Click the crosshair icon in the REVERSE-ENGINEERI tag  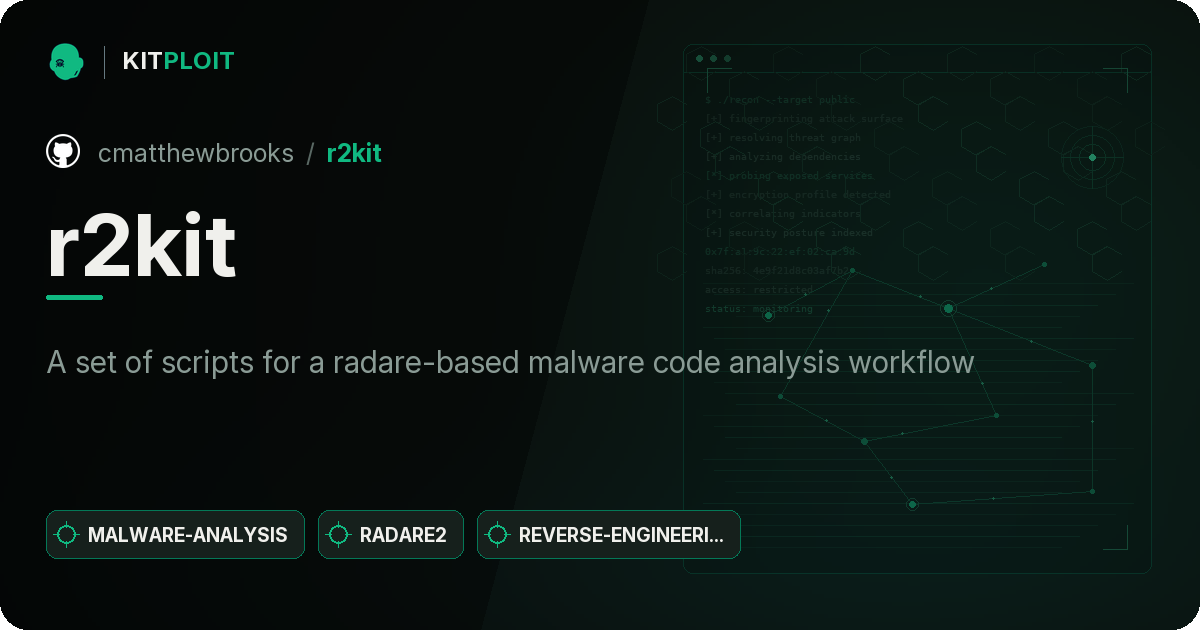(x=498, y=535)
